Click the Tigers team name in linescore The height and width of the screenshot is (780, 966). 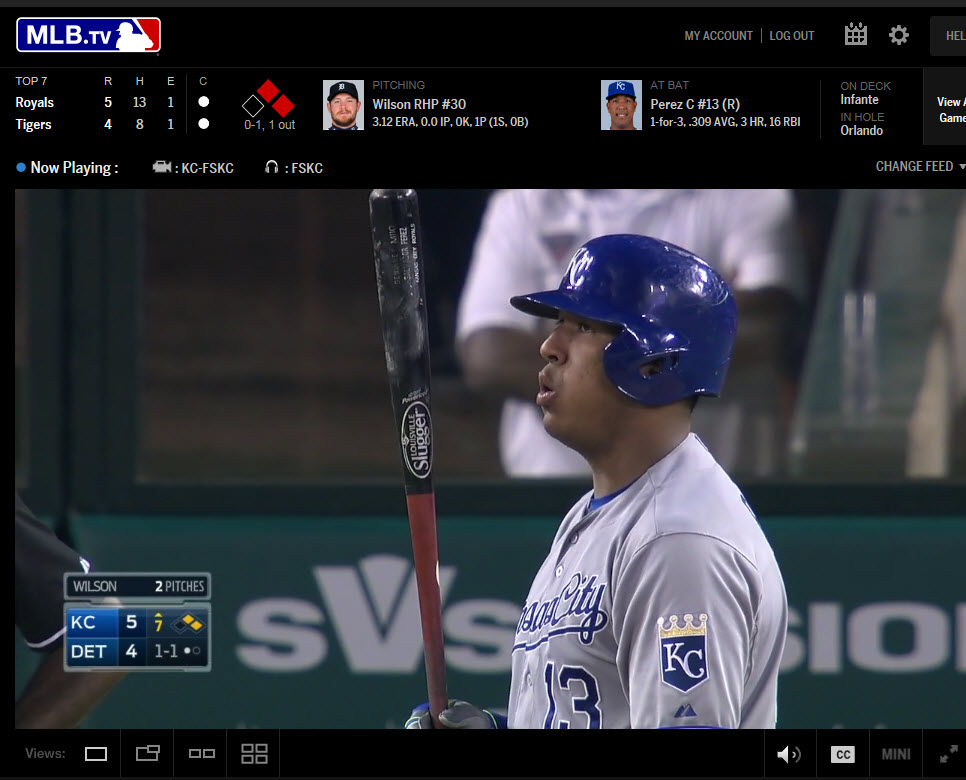pyautogui.click(x=33, y=124)
